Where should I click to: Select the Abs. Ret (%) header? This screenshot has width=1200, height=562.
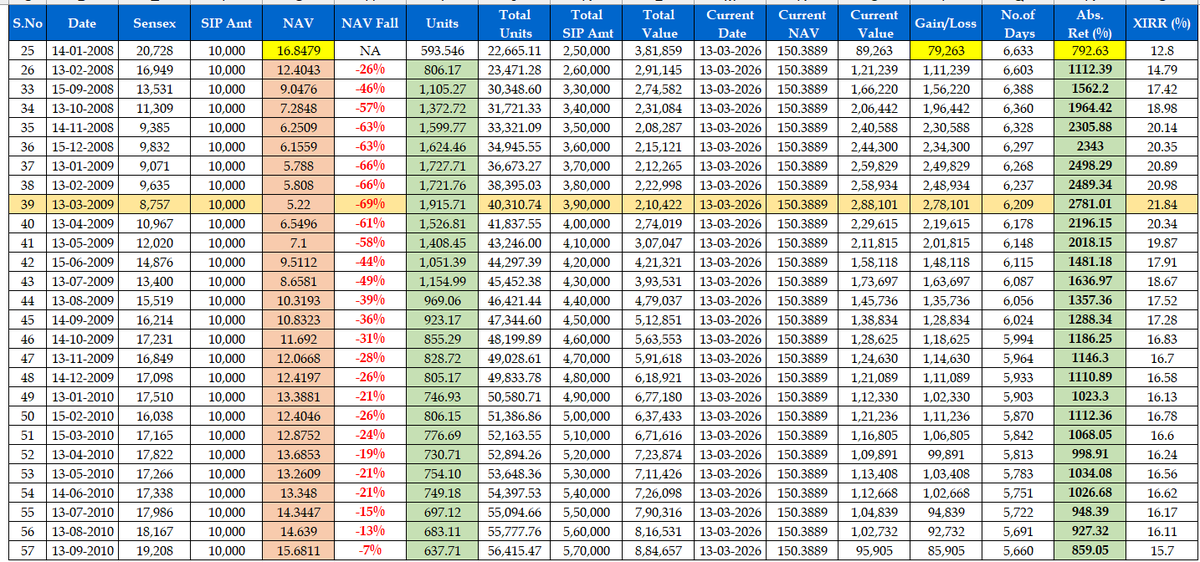1089,24
